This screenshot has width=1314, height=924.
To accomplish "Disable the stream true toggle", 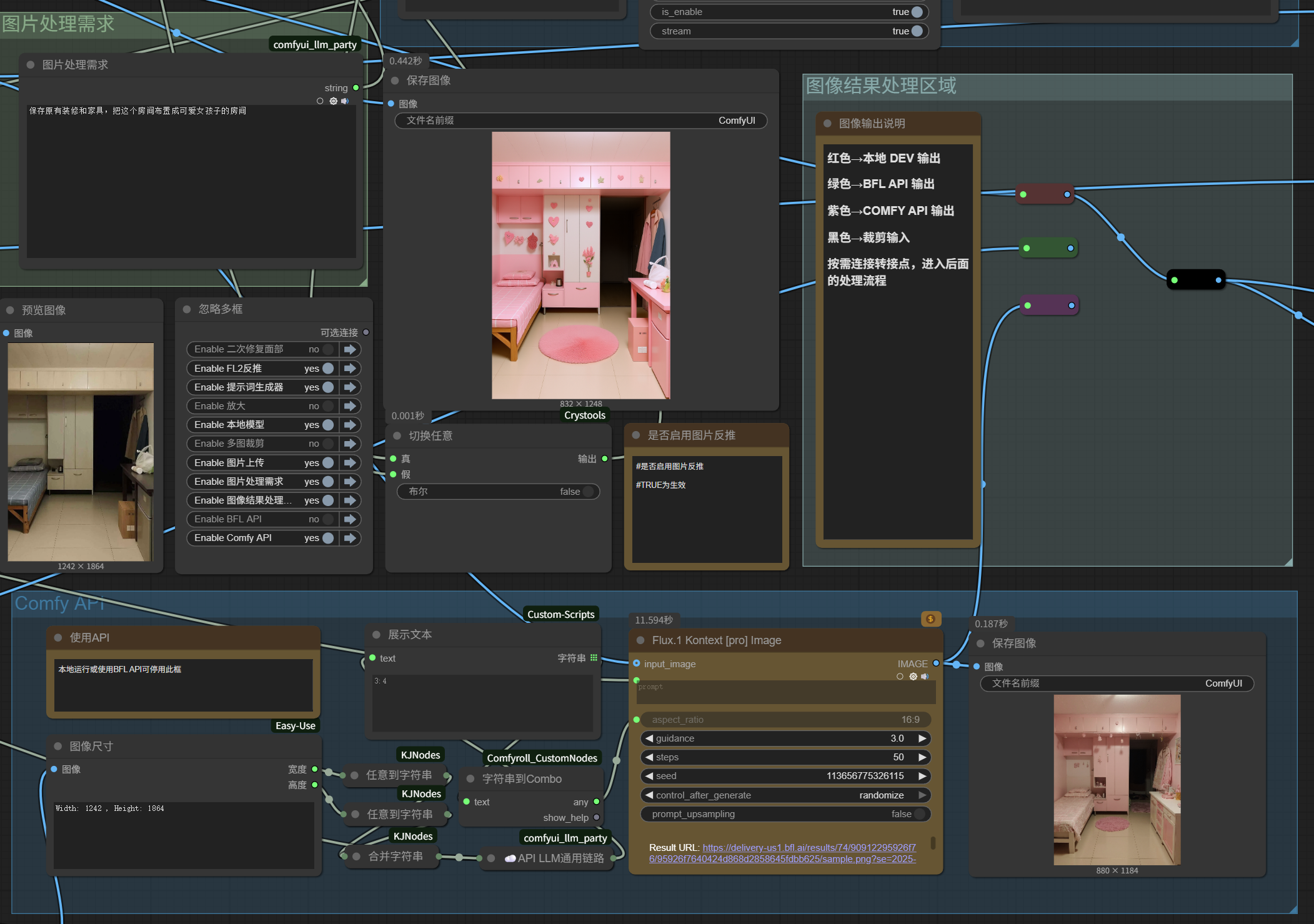I will pos(917,31).
